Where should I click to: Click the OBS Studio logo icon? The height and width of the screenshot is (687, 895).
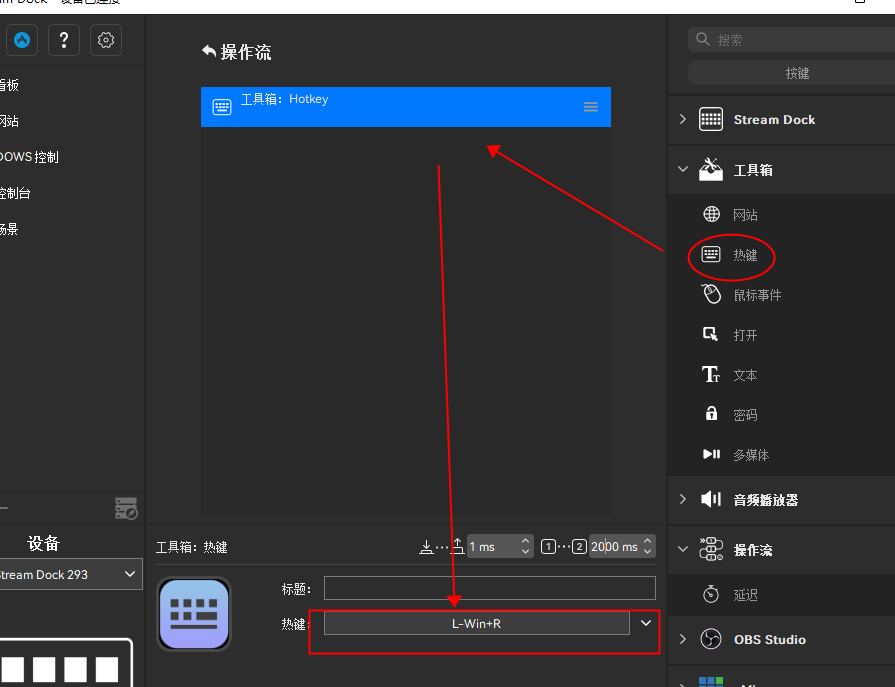pos(711,638)
